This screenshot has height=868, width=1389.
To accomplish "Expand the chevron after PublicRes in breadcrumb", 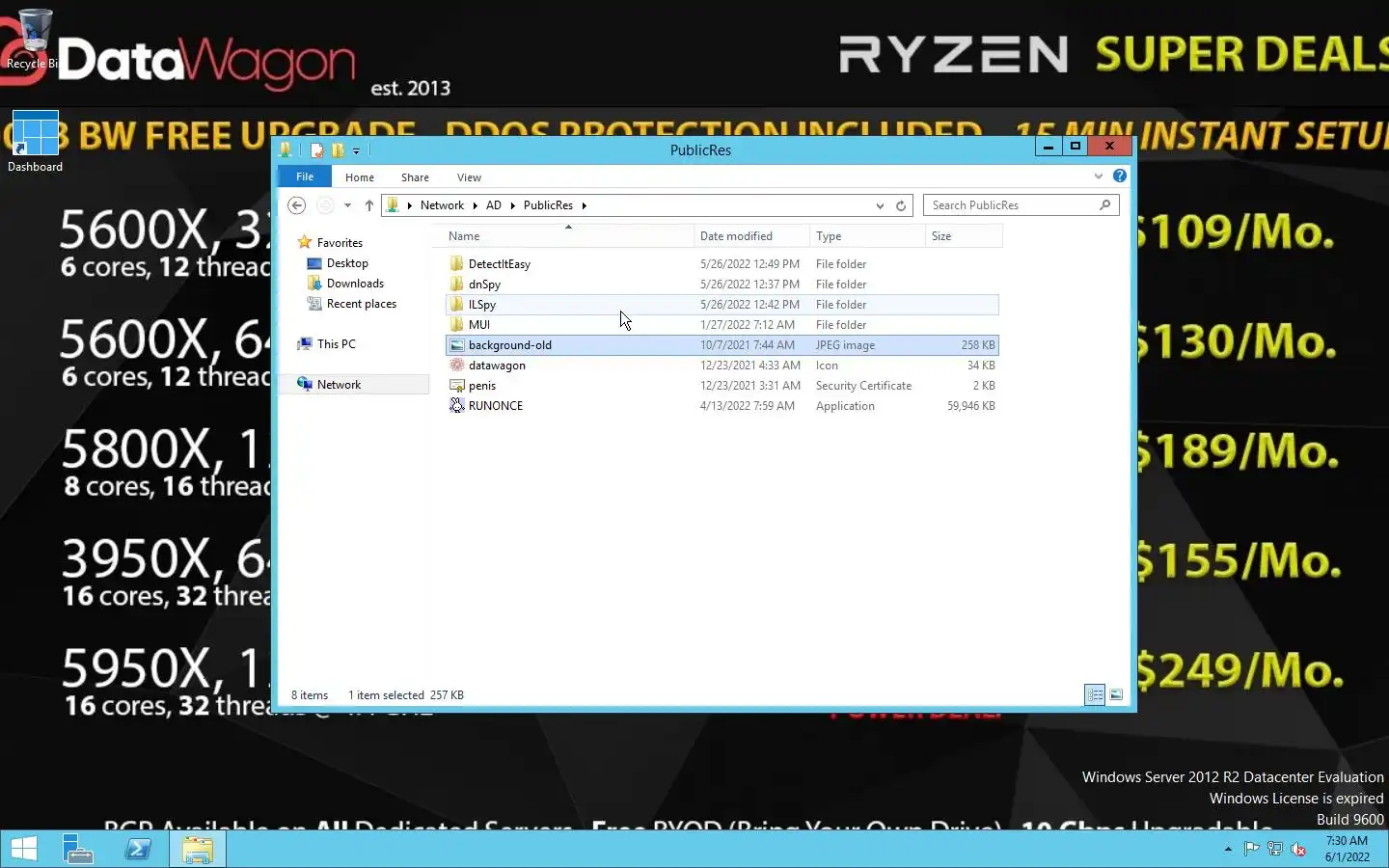I will tap(584, 205).
